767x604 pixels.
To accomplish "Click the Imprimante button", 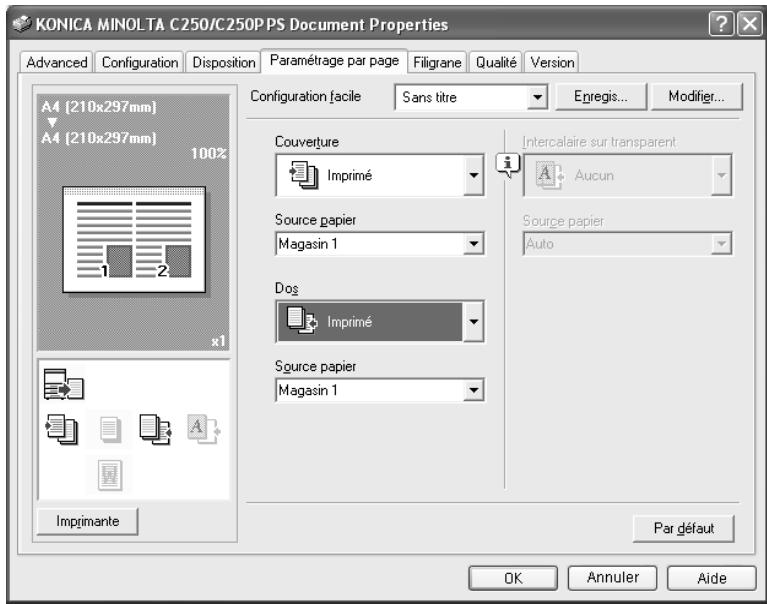I will 88,521.
